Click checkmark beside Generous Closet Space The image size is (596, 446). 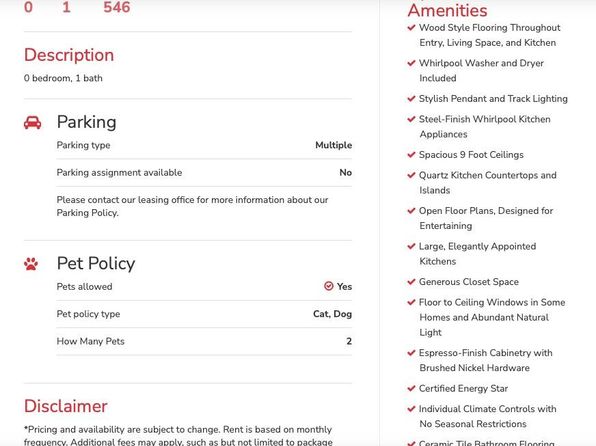coord(411,282)
